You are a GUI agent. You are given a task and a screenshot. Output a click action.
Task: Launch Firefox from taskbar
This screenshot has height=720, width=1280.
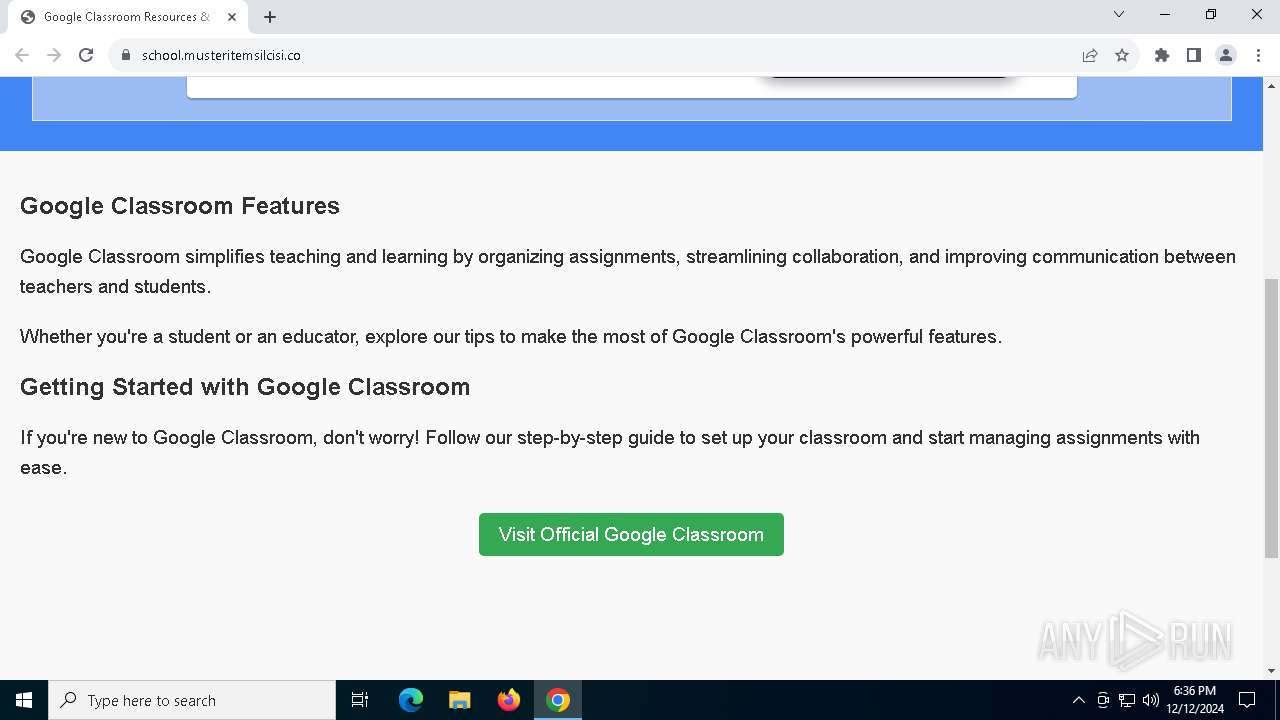509,700
